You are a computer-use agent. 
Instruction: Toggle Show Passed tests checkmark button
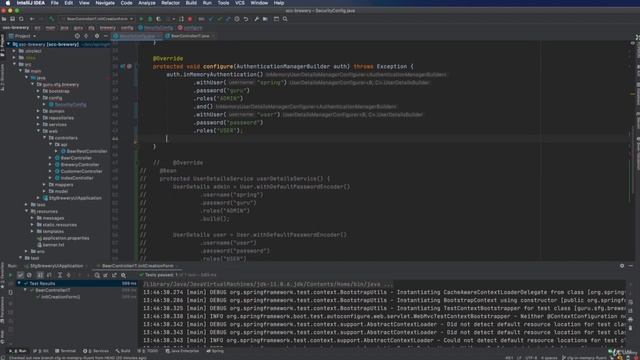click(x=20, y=275)
